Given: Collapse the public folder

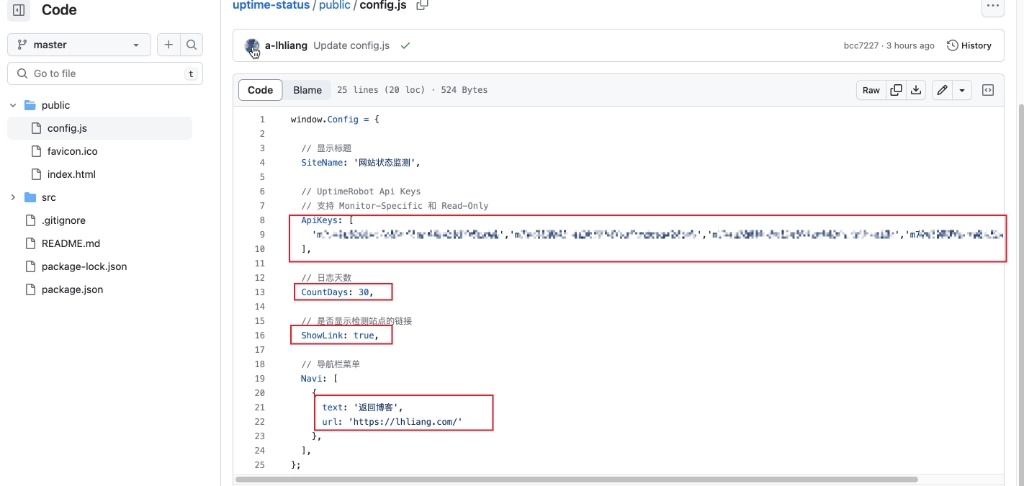Looking at the screenshot, I should [13, 105].
